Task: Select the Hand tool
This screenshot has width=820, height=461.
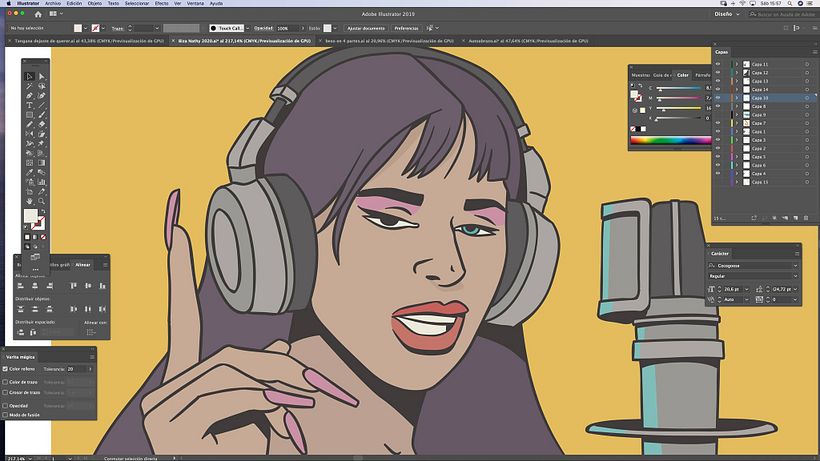Action: (x=29, y=201)
